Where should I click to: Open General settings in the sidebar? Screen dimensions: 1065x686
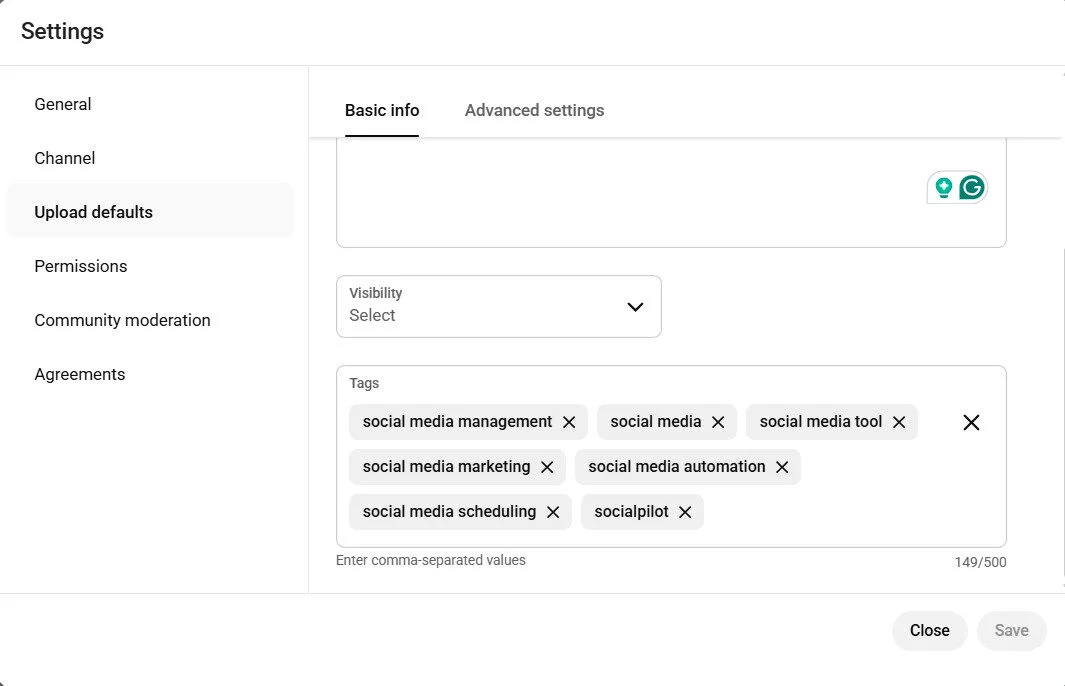click(x=62, y=104)
